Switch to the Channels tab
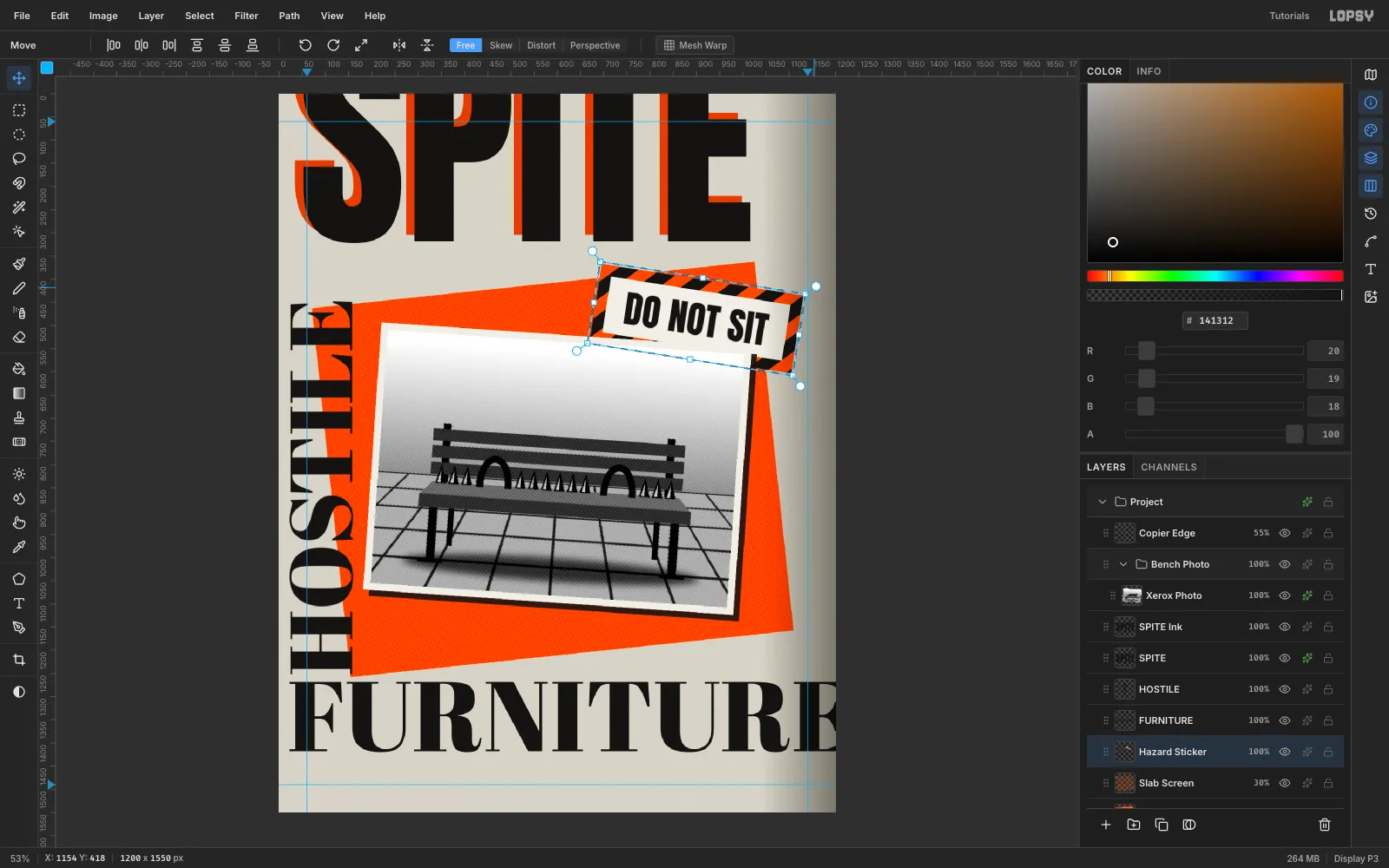Screen dimensions: 1389x868 point(1168,467)
